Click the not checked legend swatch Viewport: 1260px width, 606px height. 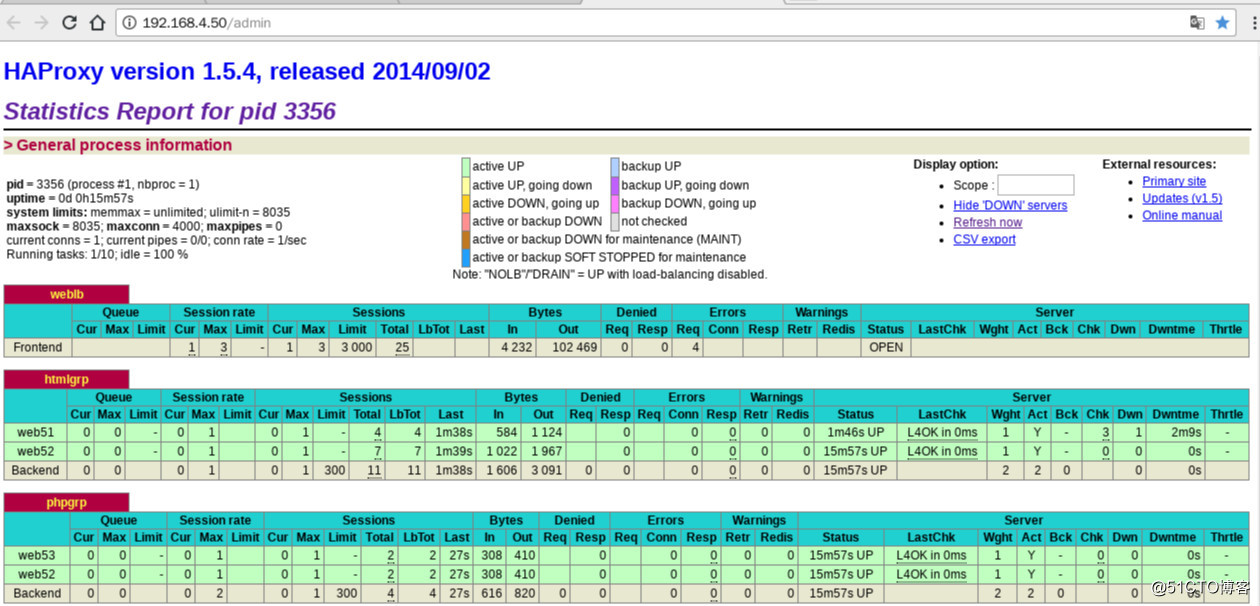pyautogui.click(x=615, y=221)
